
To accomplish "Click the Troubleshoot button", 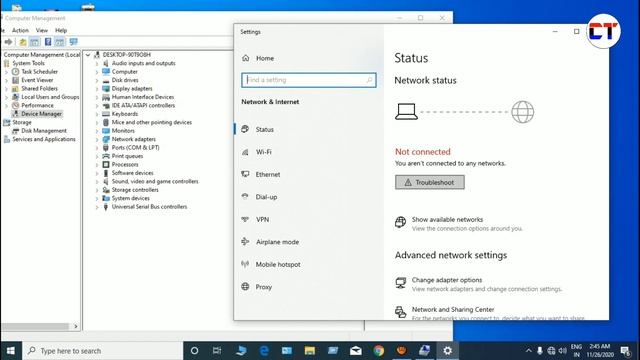I will pyautogui.click(x=429, y=182).
